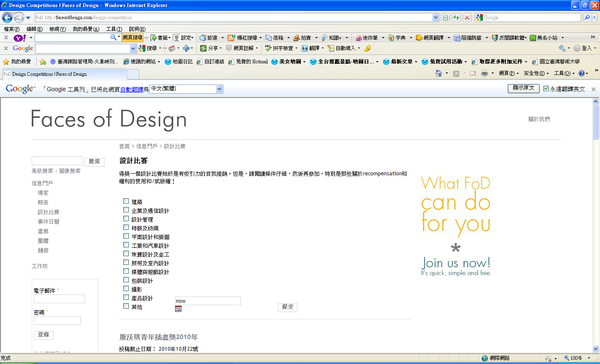Click the 電子郵件 email input field
Screen dimensions: 600x364
tap(59, 299)
